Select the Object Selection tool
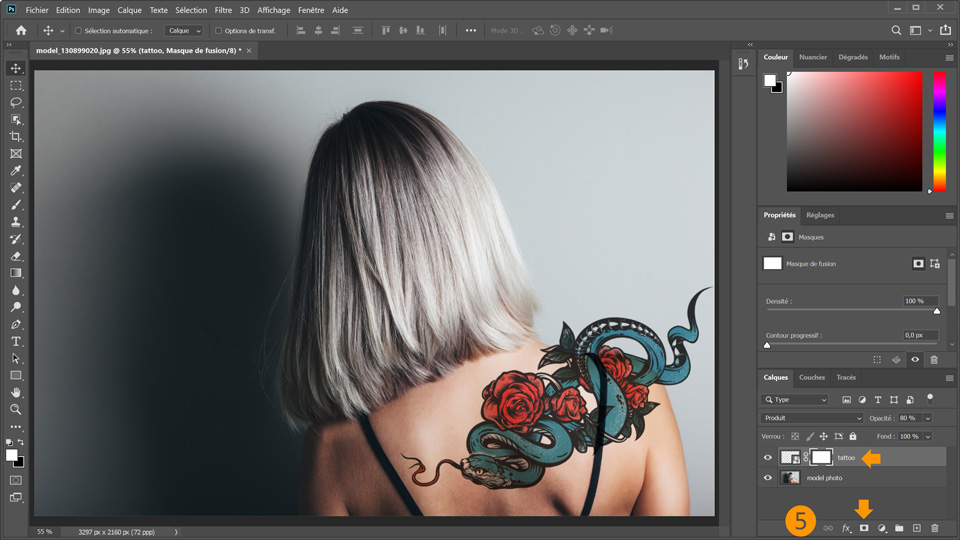 [x=16, y=119]
